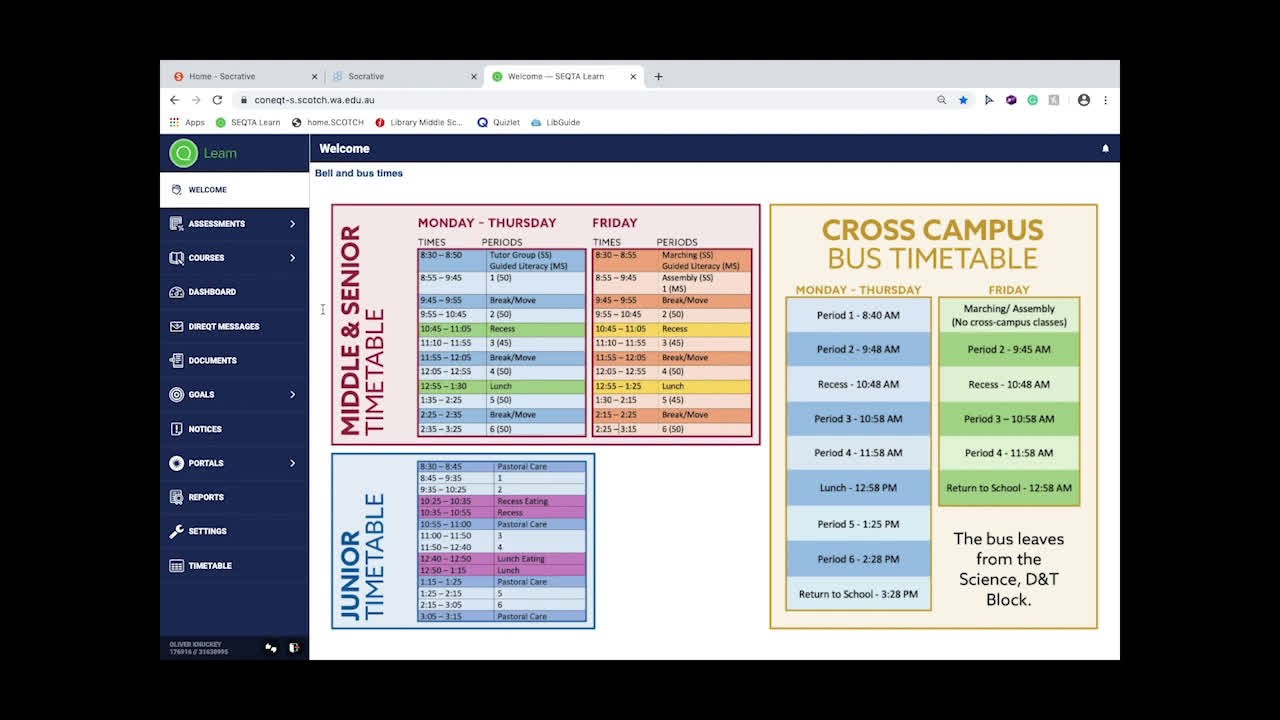This screenshot has width=1280, height=720.
Task: Click the notification bell on the Welcome bar
Action: [x=1105, y=147]
